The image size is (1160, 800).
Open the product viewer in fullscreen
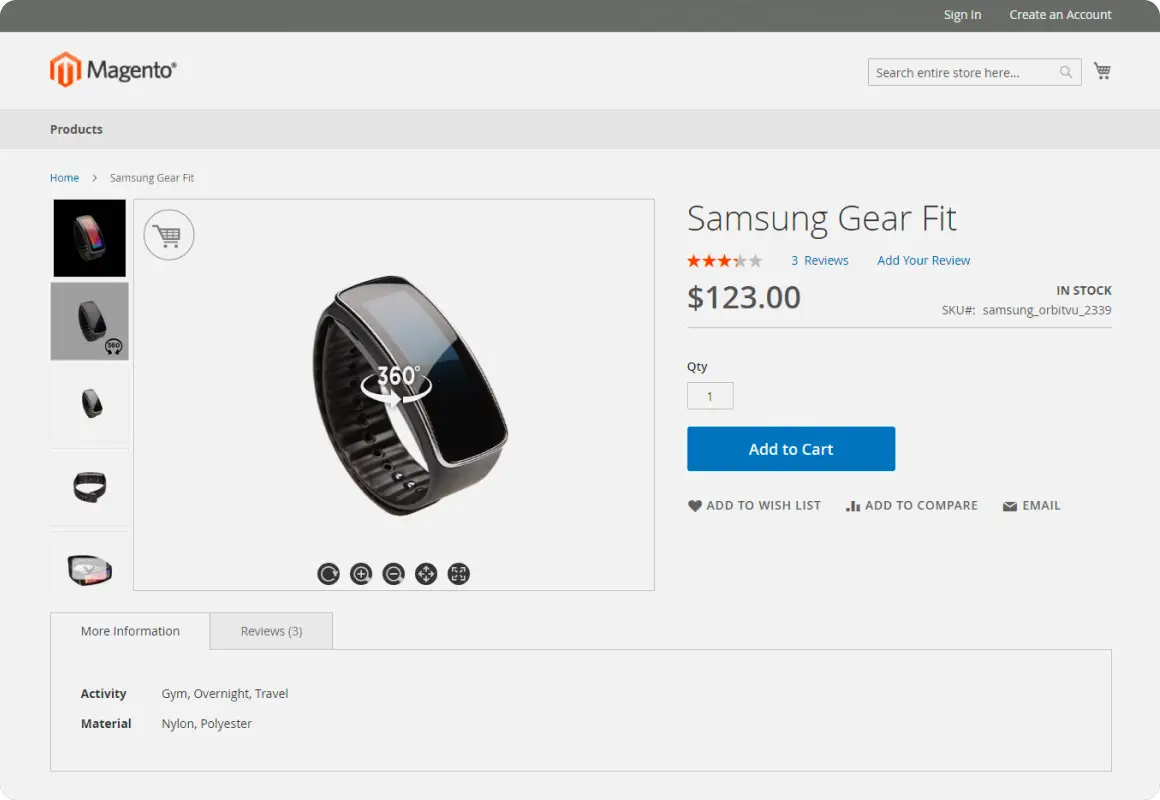tap(458, 574)
